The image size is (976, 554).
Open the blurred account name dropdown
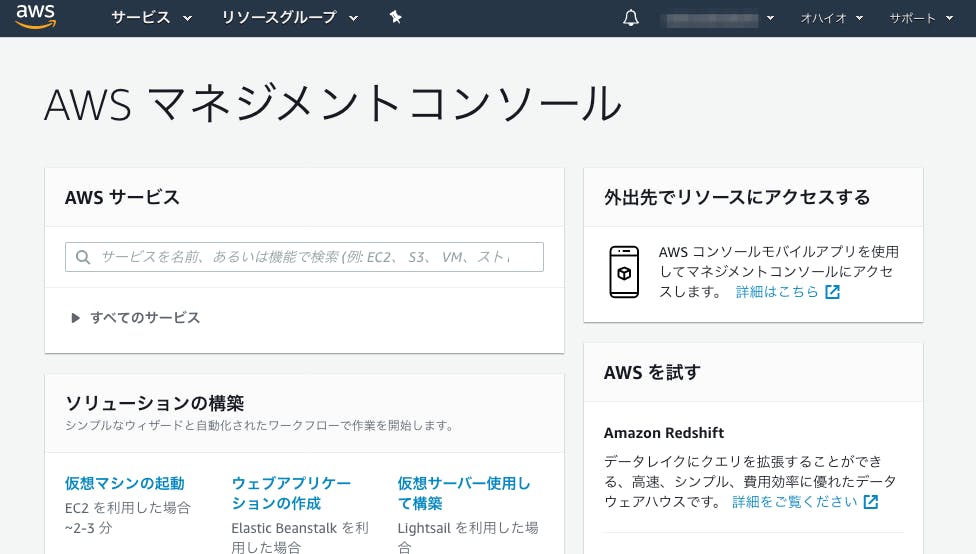(x=718, y=18)
